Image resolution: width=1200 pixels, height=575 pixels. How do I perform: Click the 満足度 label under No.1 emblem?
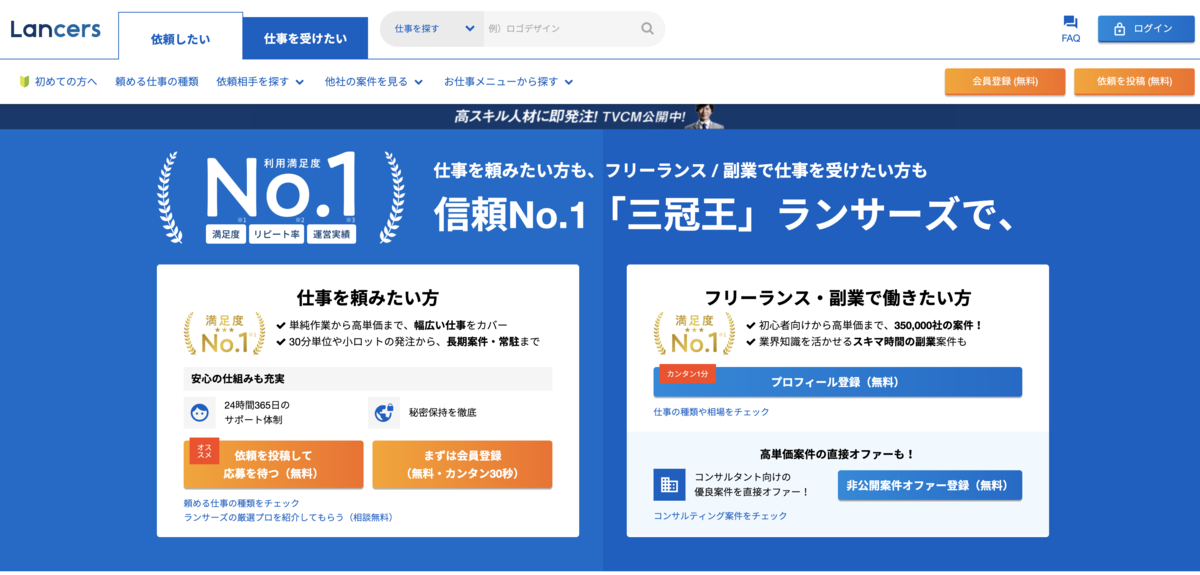(x=226, y=235)
